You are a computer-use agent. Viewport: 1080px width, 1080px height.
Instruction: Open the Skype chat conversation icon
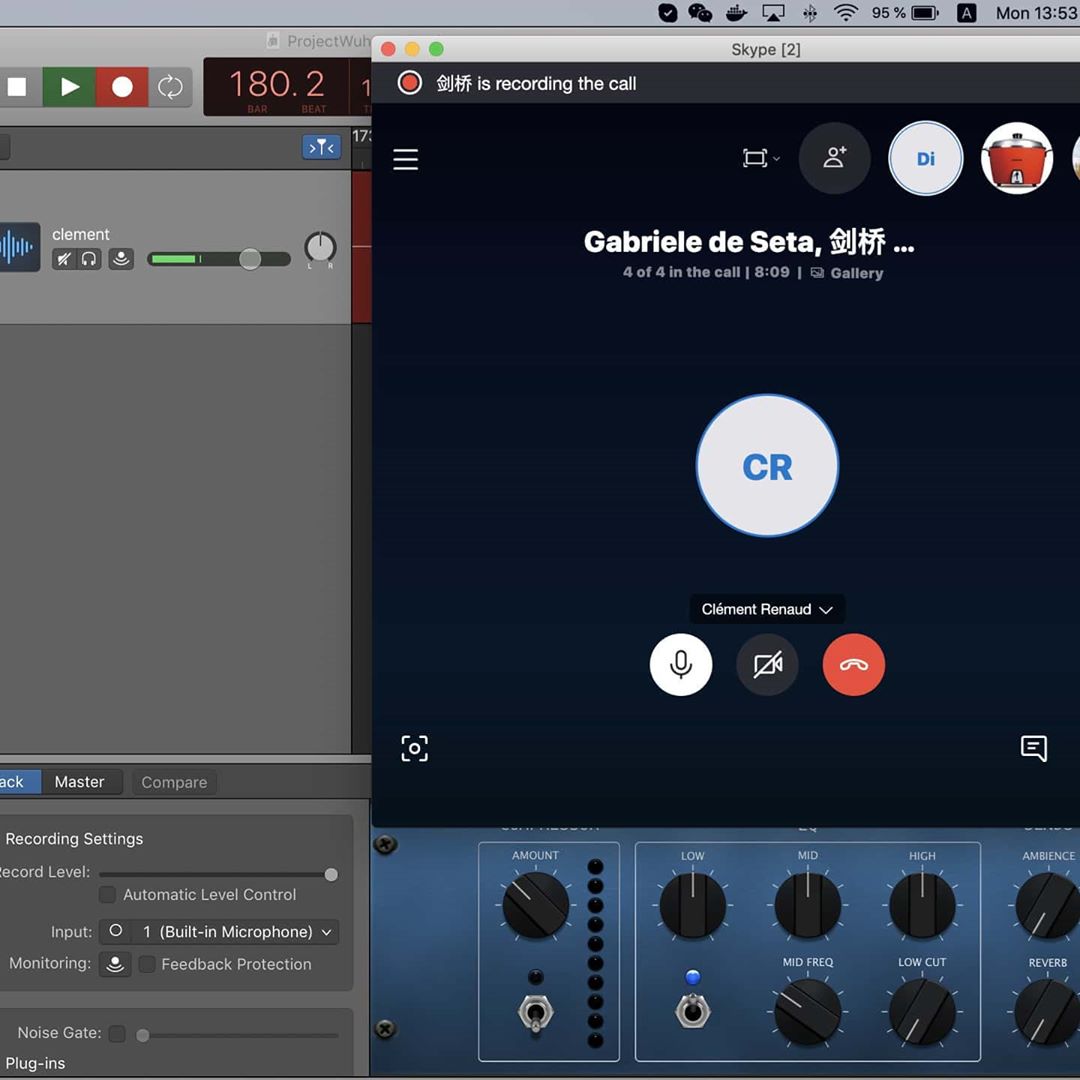pyautogui.click(x=1033, y=748)
